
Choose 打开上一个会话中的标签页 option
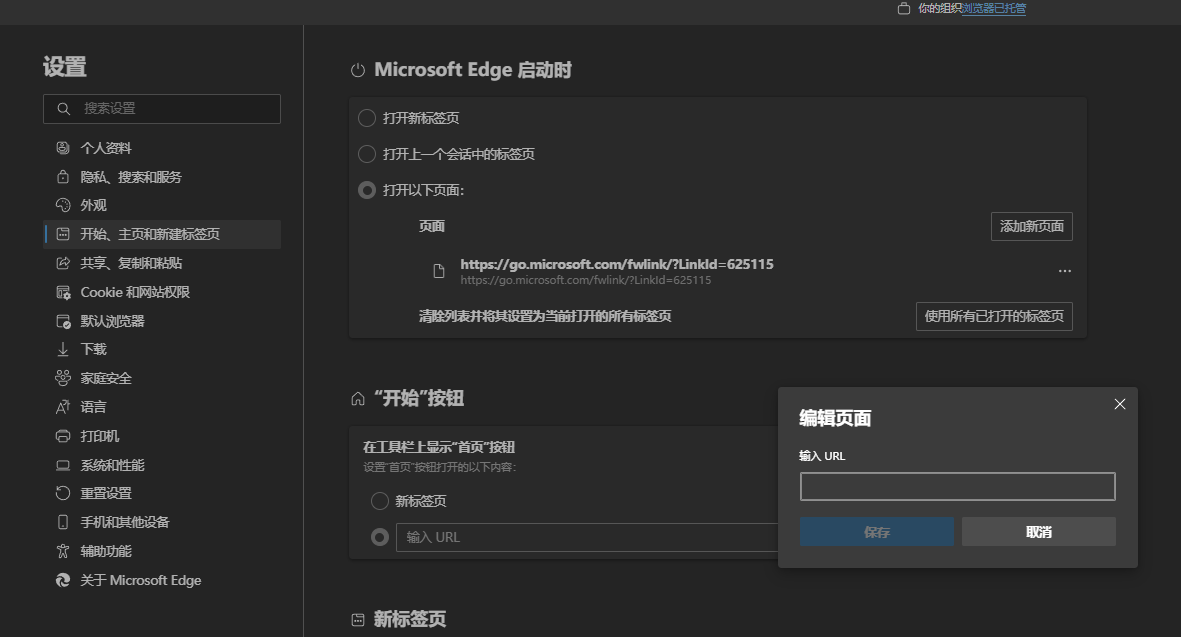click(367, 153)
